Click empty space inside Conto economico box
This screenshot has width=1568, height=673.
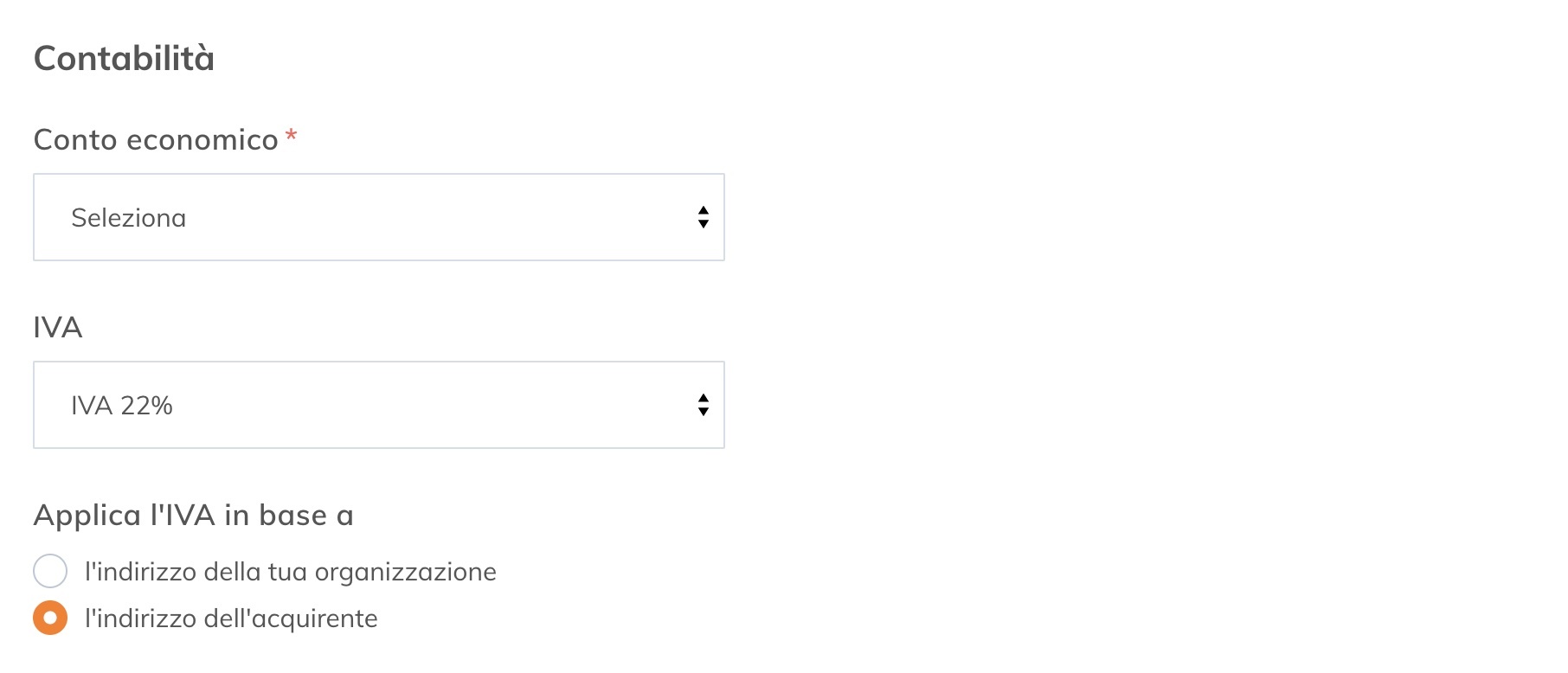433,217
